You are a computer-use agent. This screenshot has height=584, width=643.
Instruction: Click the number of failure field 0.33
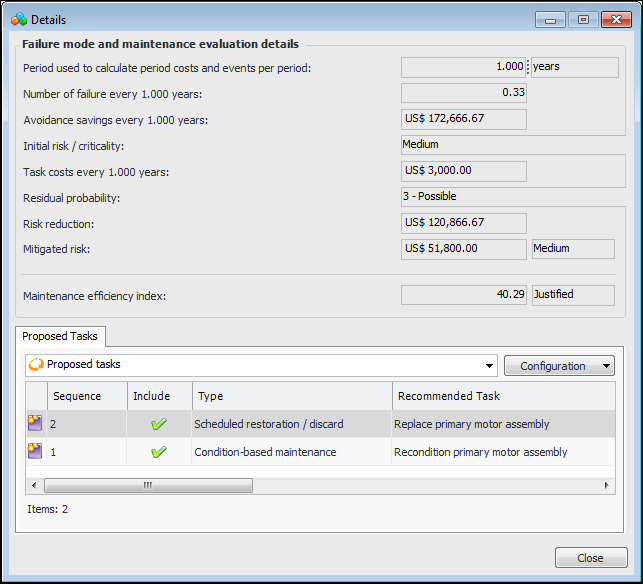[464, 93]
